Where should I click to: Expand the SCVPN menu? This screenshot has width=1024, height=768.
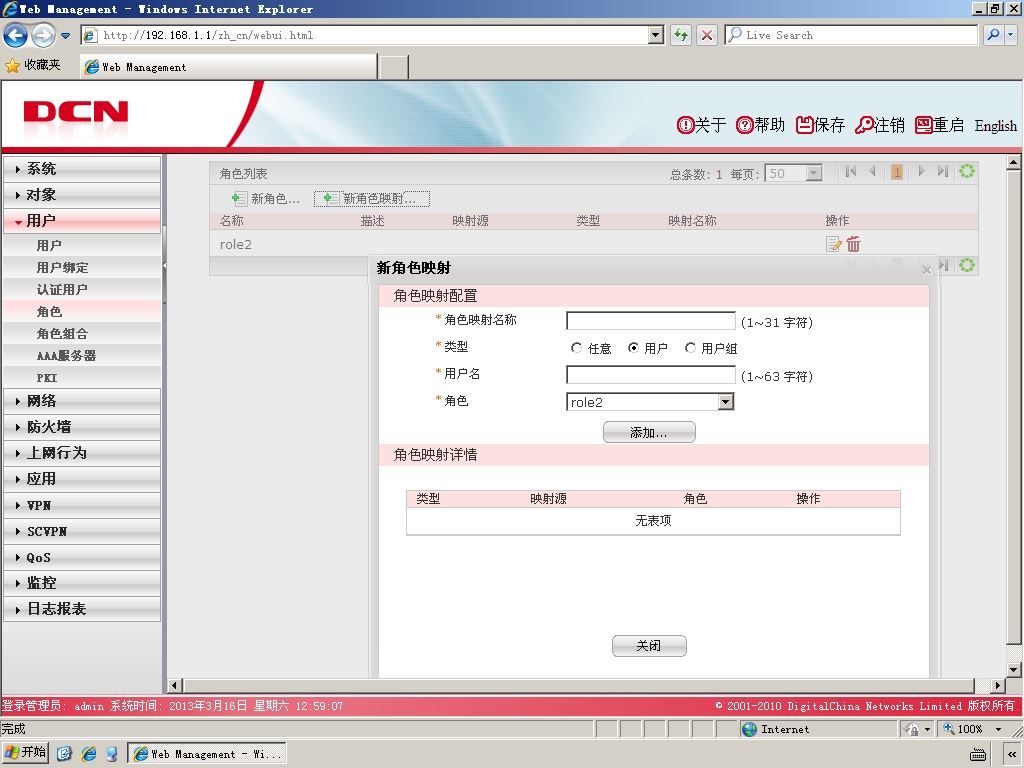click(x=82, y=532)
